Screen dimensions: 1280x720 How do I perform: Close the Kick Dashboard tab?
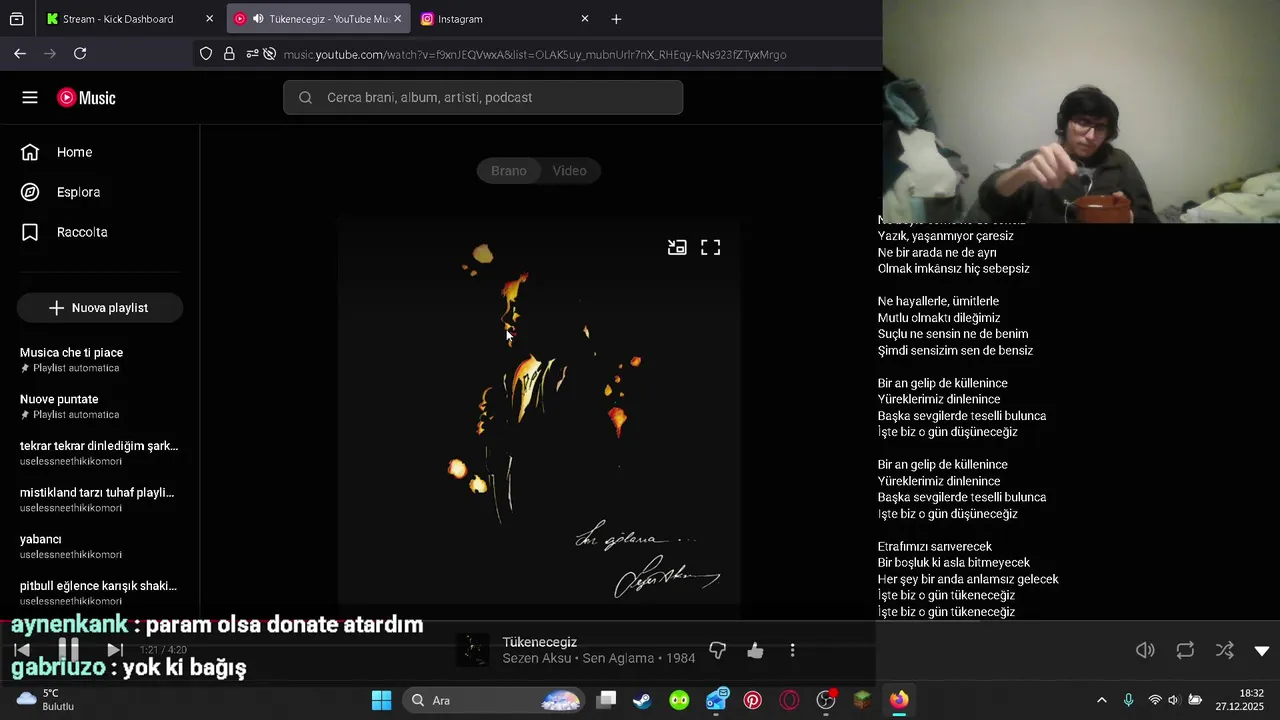click(x=209, y=19)
